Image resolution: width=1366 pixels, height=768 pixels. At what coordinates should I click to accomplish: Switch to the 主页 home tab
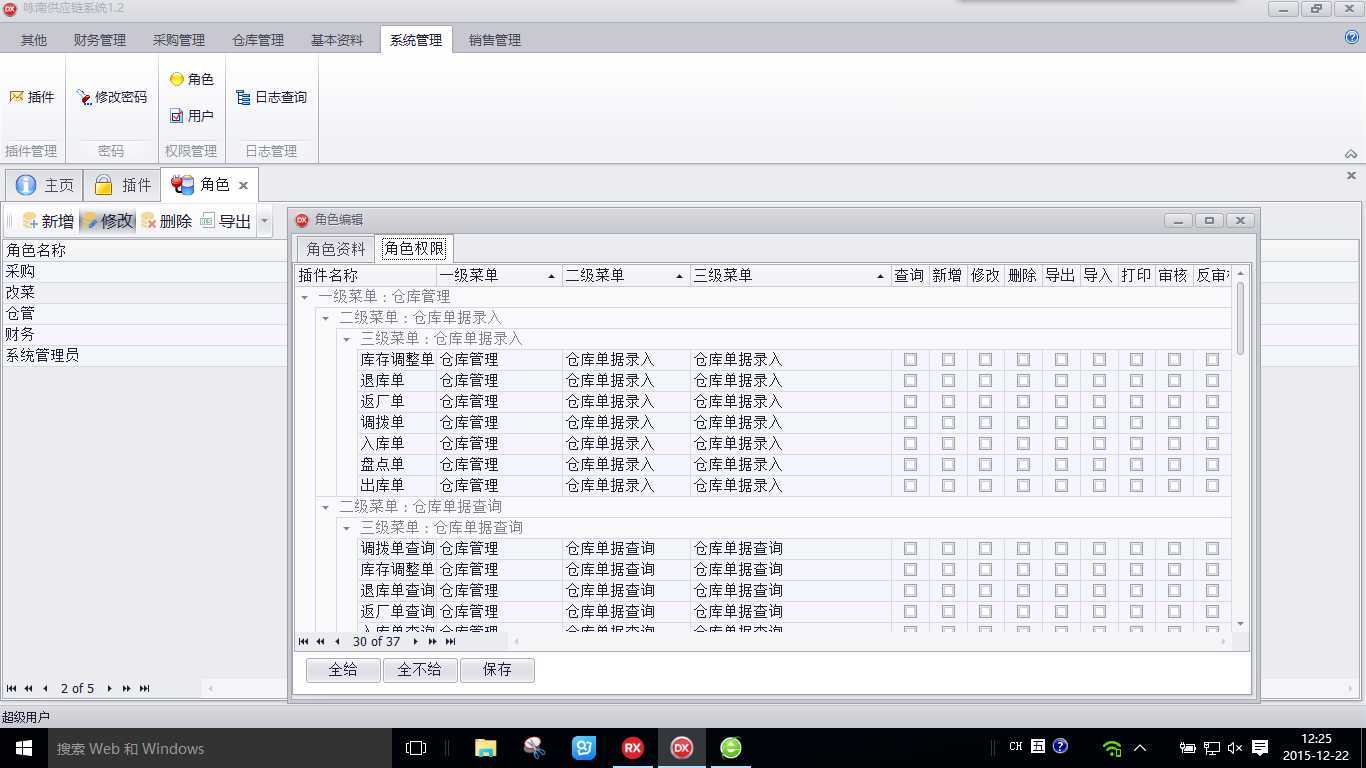point(44,185)
